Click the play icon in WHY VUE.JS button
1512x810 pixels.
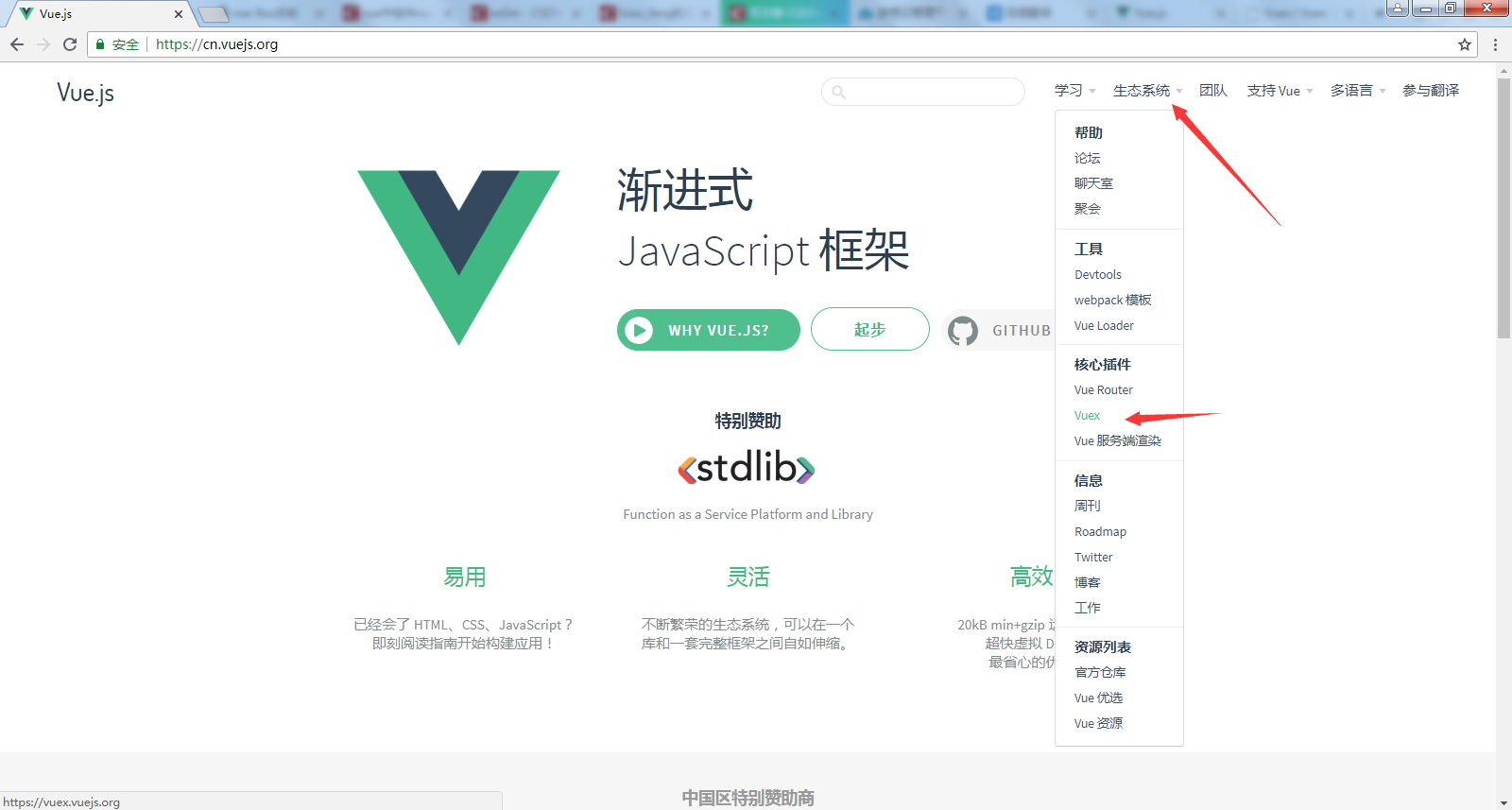tap(639, 330)
